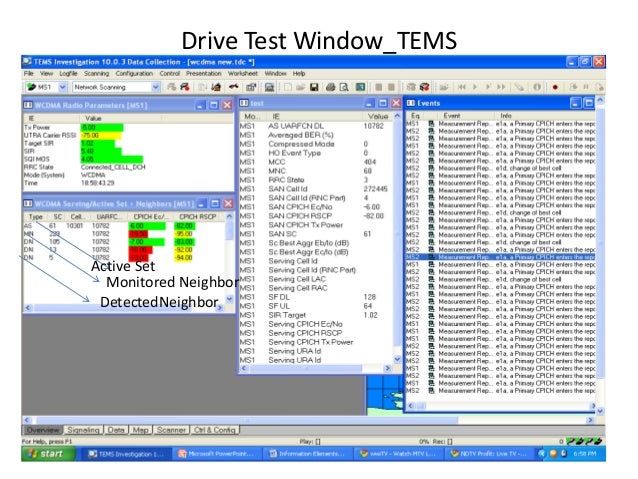Click the round info icon in toolbar

[537, 87]
